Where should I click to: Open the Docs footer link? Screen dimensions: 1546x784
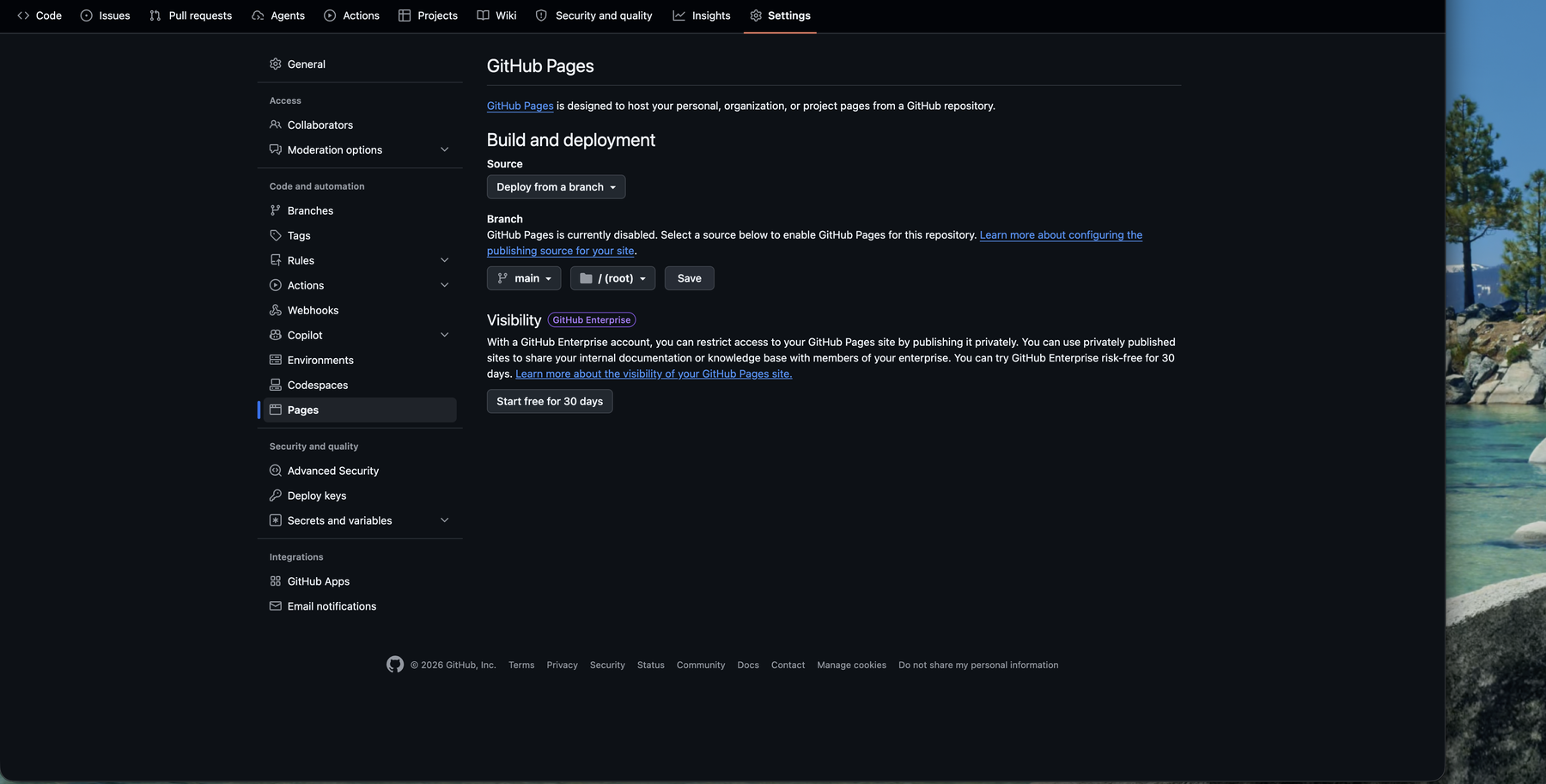pos(748,665)
